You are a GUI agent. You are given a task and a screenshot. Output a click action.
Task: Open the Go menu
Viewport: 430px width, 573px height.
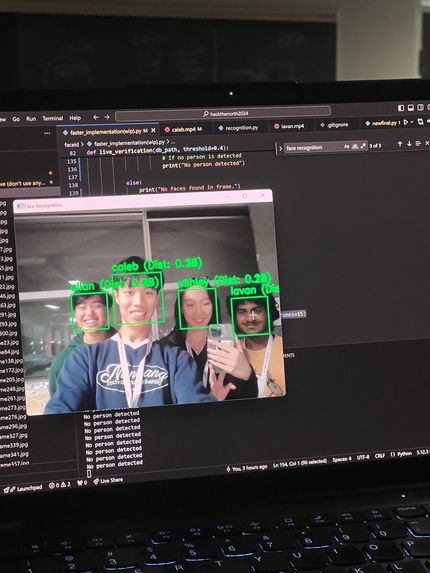pos(16,119)
